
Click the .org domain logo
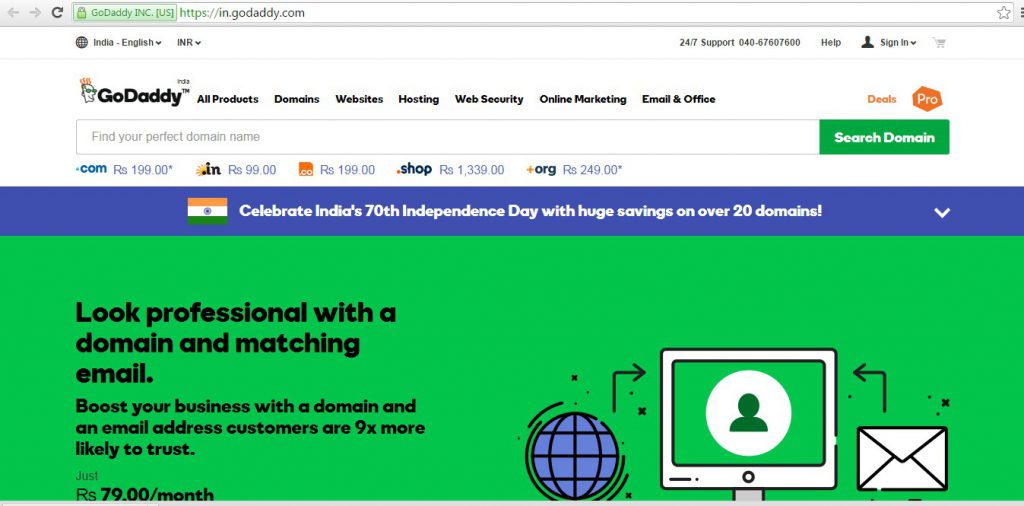click(541, 170)
